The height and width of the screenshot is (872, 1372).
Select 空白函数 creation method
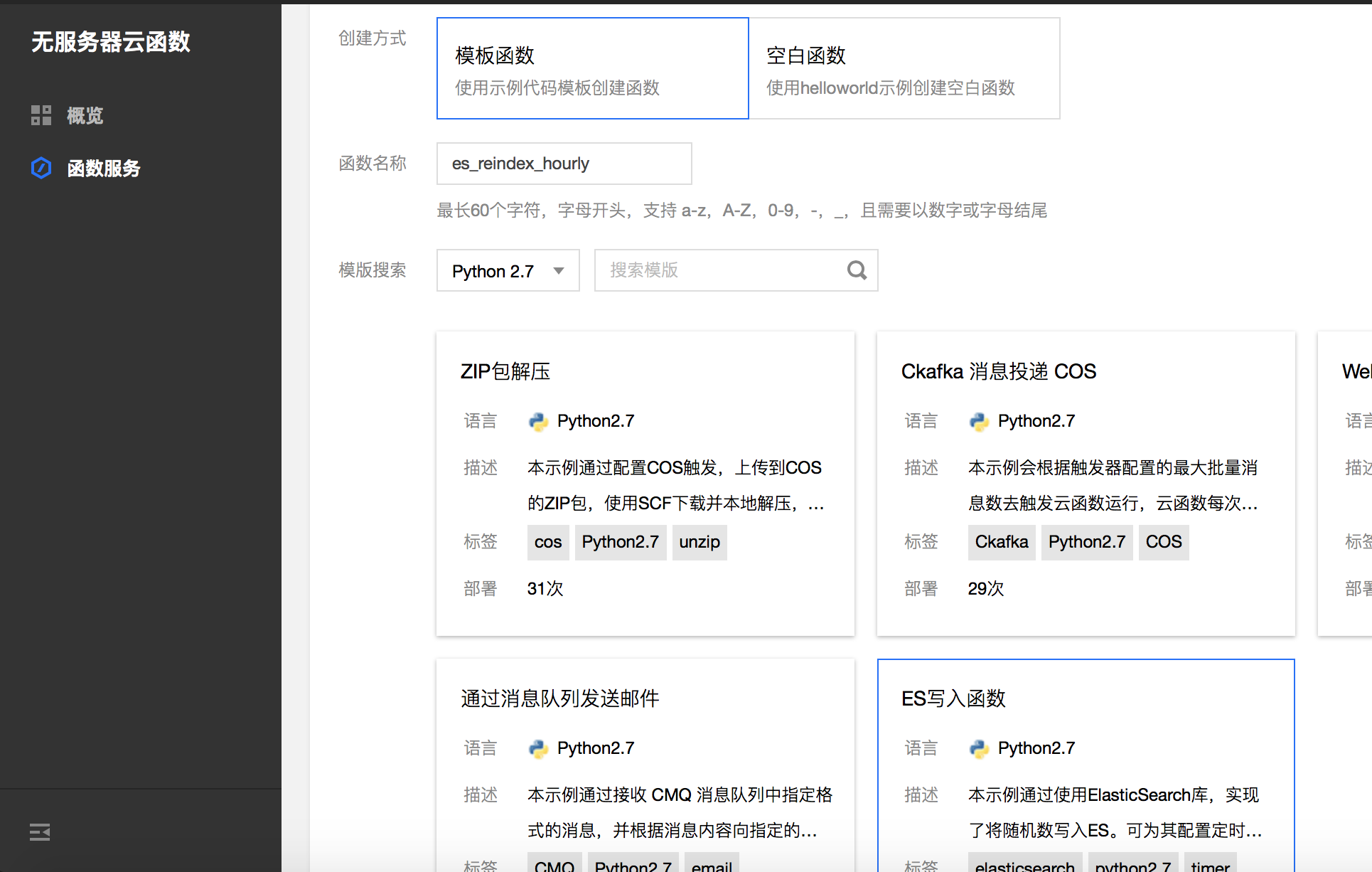click(x=904, y=68)
